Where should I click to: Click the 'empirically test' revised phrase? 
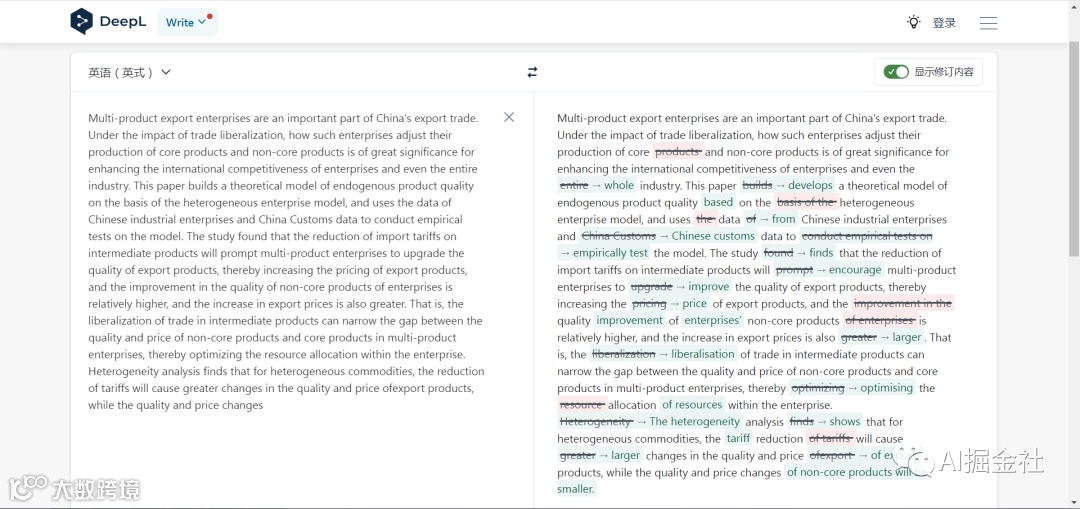point(610,253)
